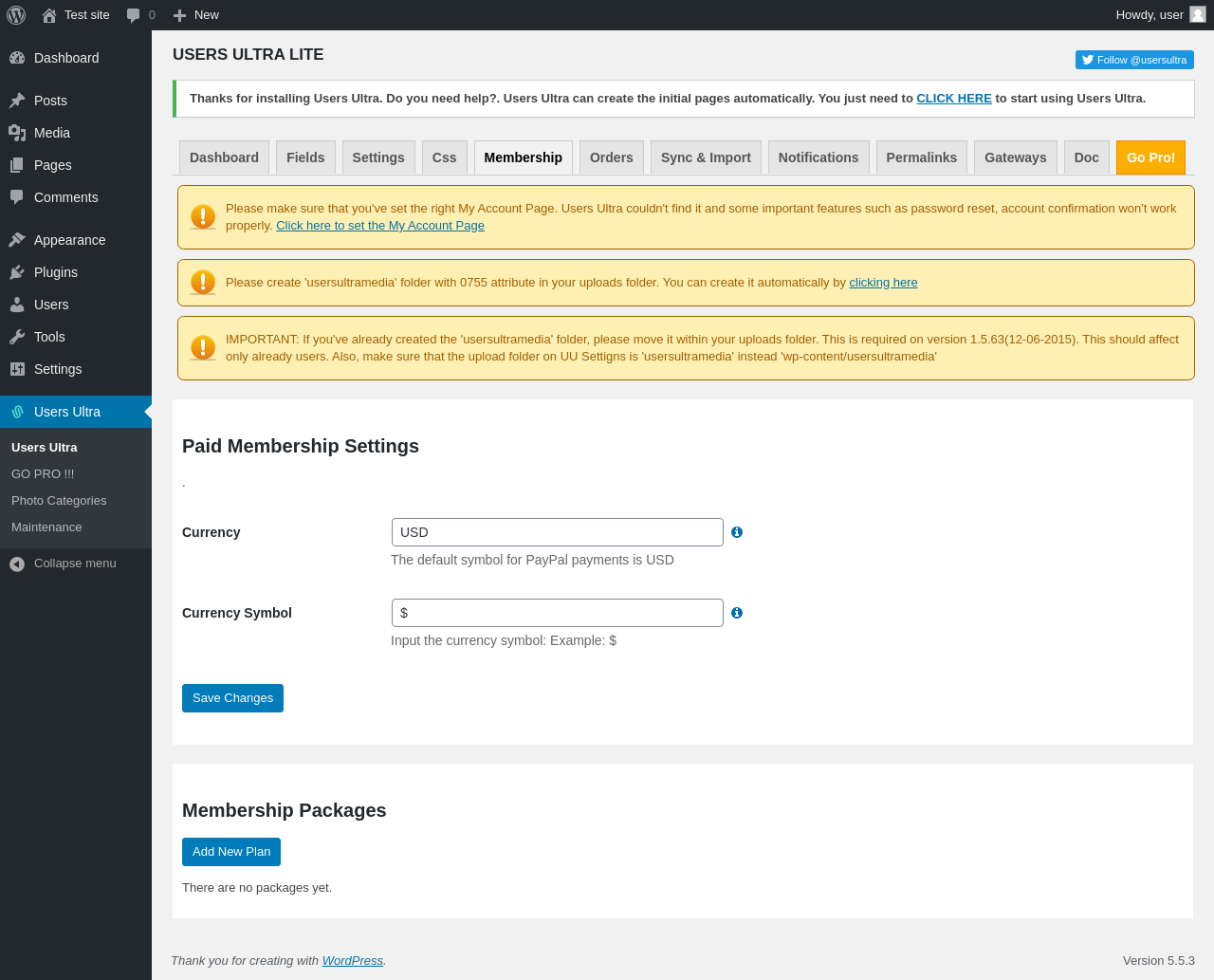Click the Save Changes button
This screenshot has width=1214, height=980.
[x=232, y=698]
